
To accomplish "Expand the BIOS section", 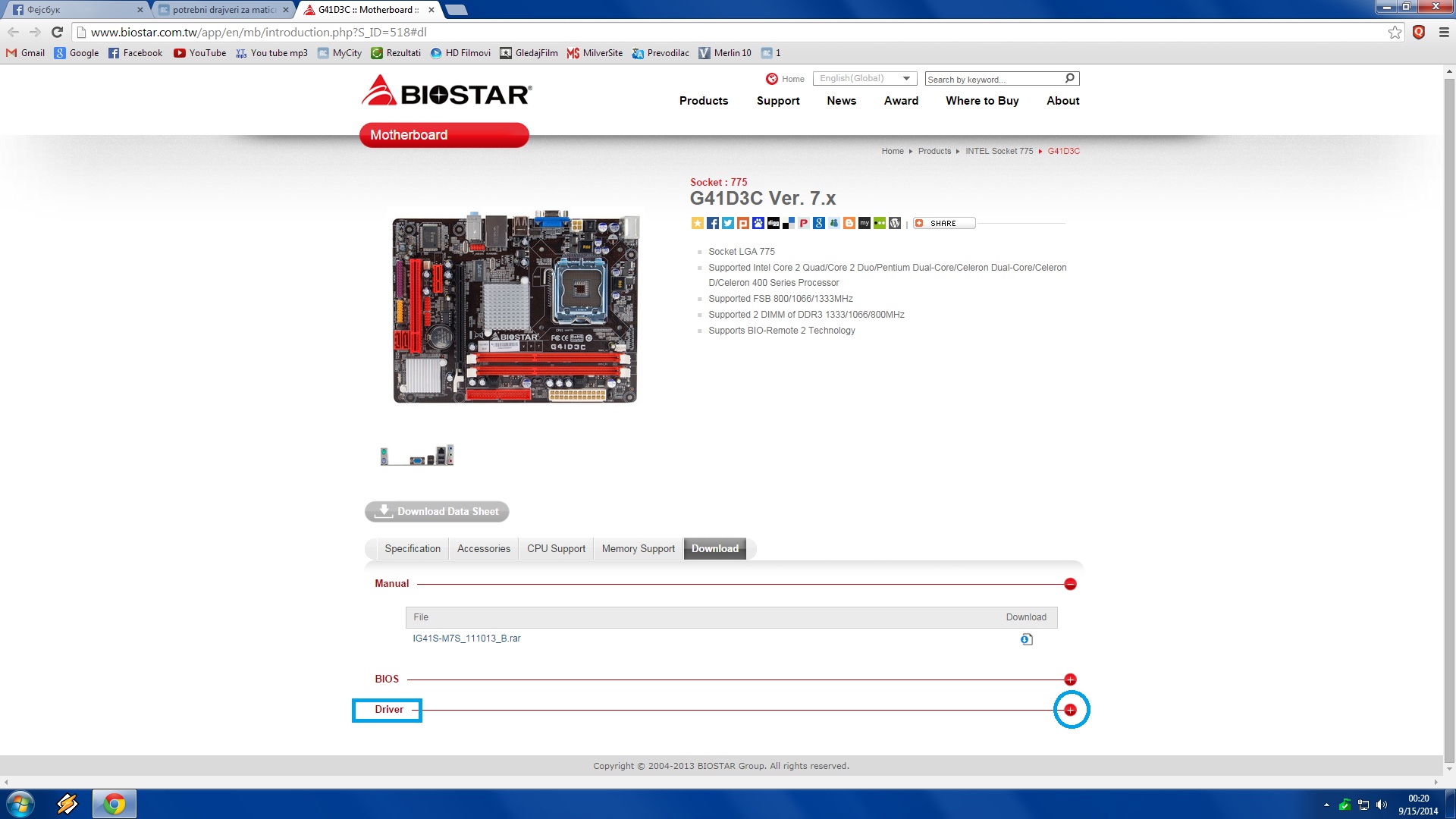I will 1070,679.
